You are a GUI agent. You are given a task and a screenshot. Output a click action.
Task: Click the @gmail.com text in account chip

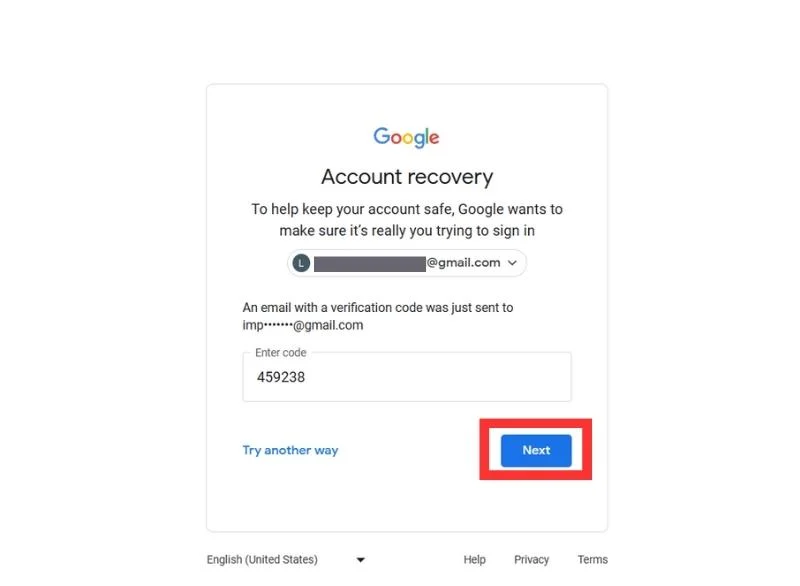coord(463,263)
